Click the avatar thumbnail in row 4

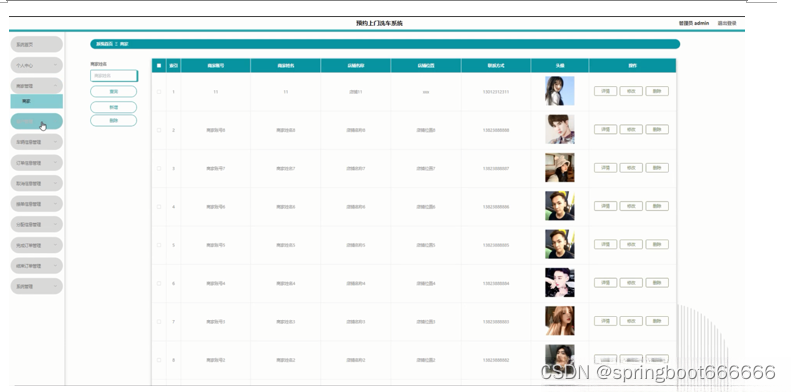559,206
